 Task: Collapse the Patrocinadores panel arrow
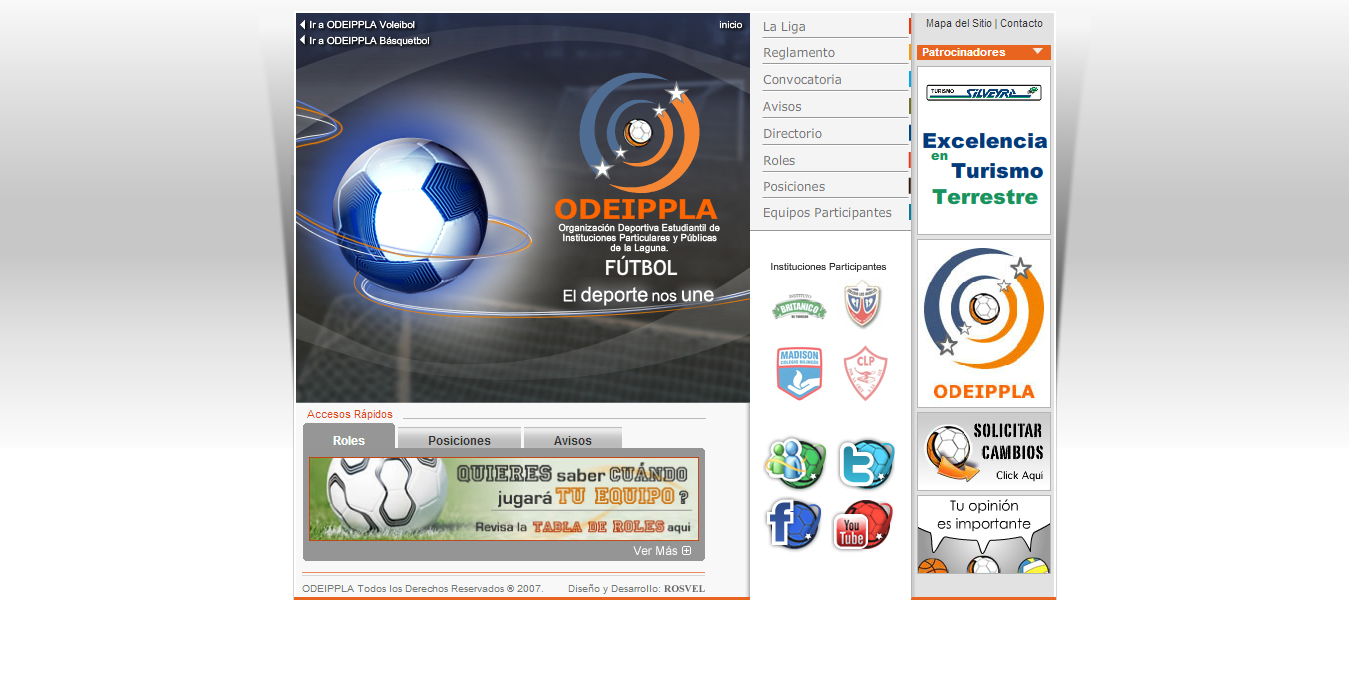[x=1038, y=51]
